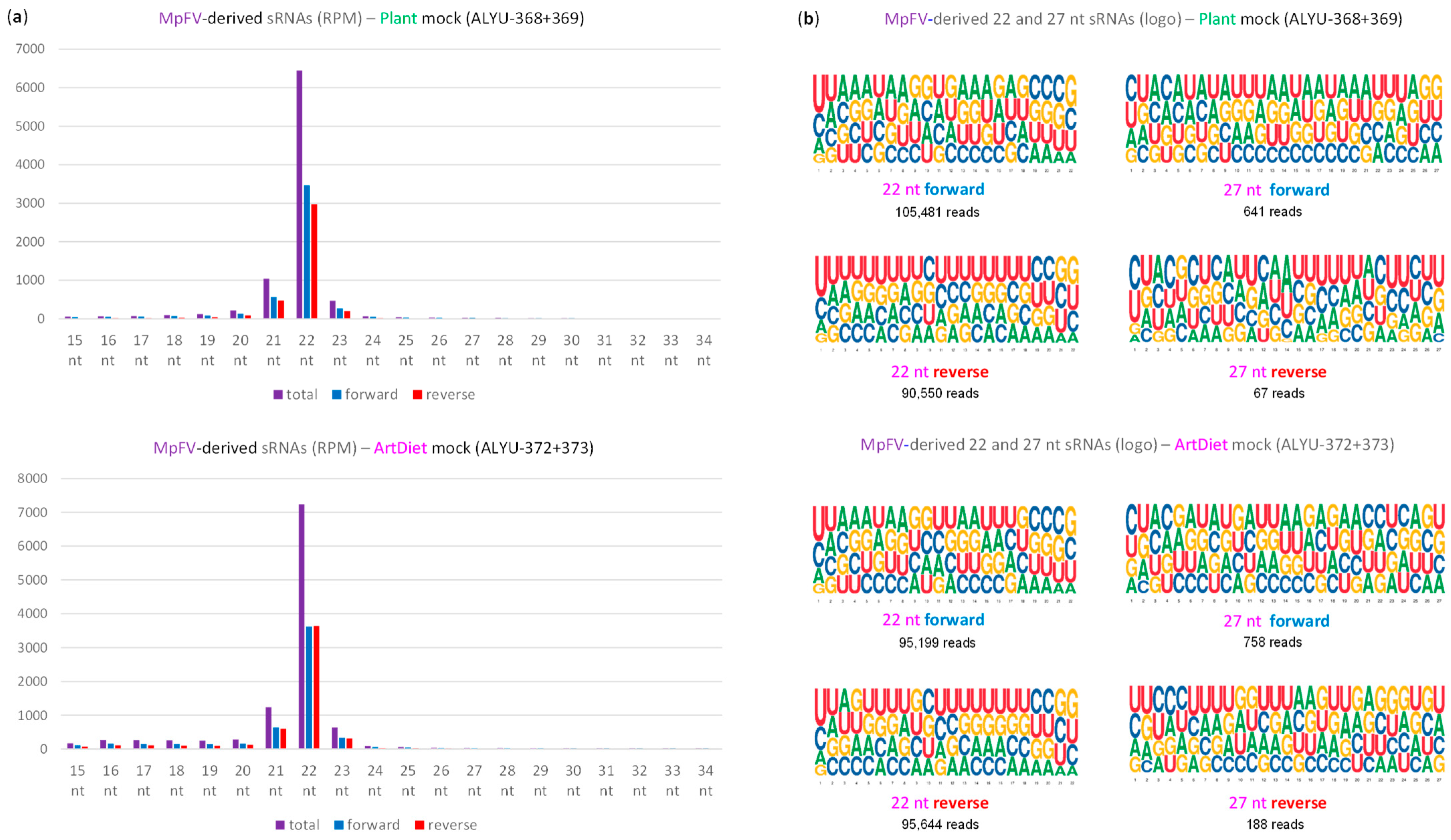Click the purple total legend swatch, top chart

(x=278, y=395)
